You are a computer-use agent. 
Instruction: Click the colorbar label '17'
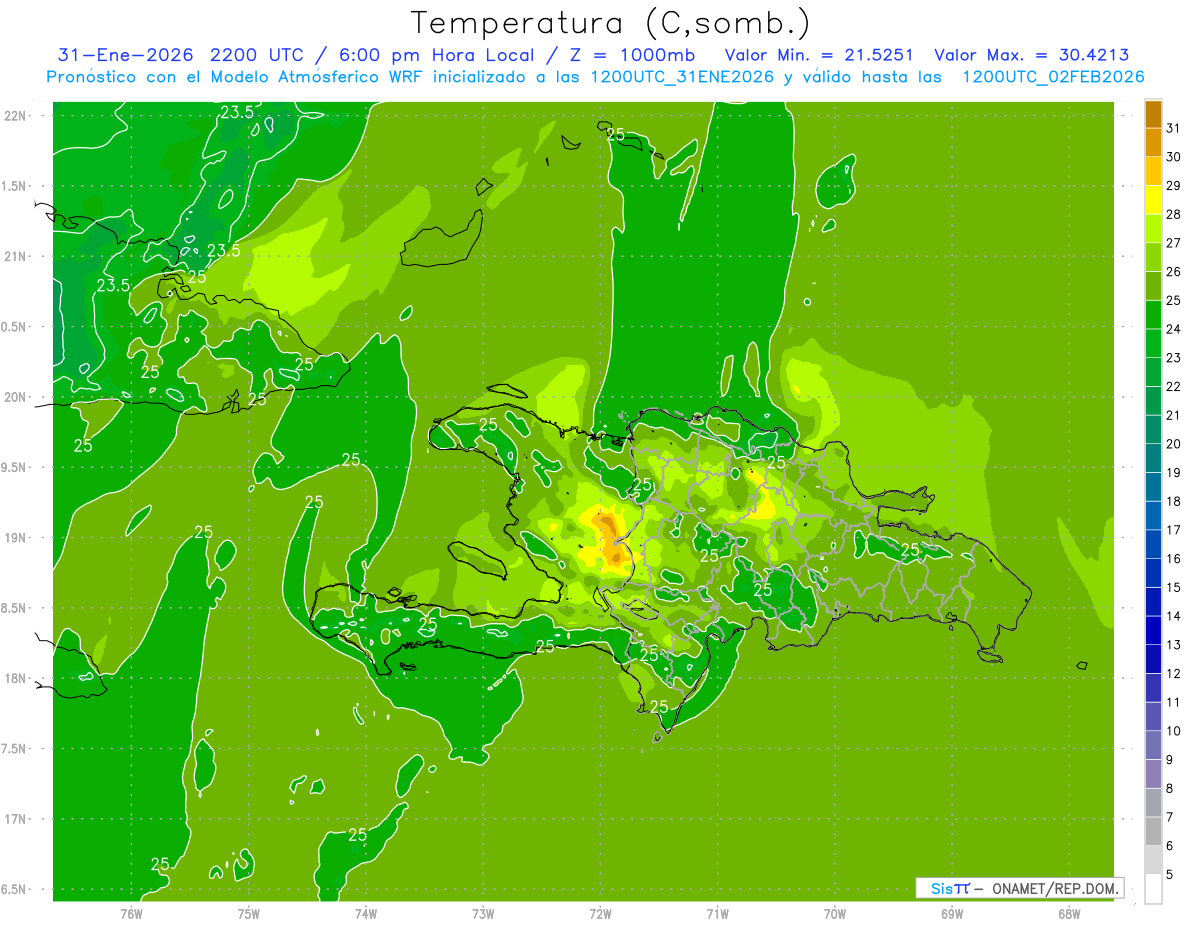pos(1173,530)
